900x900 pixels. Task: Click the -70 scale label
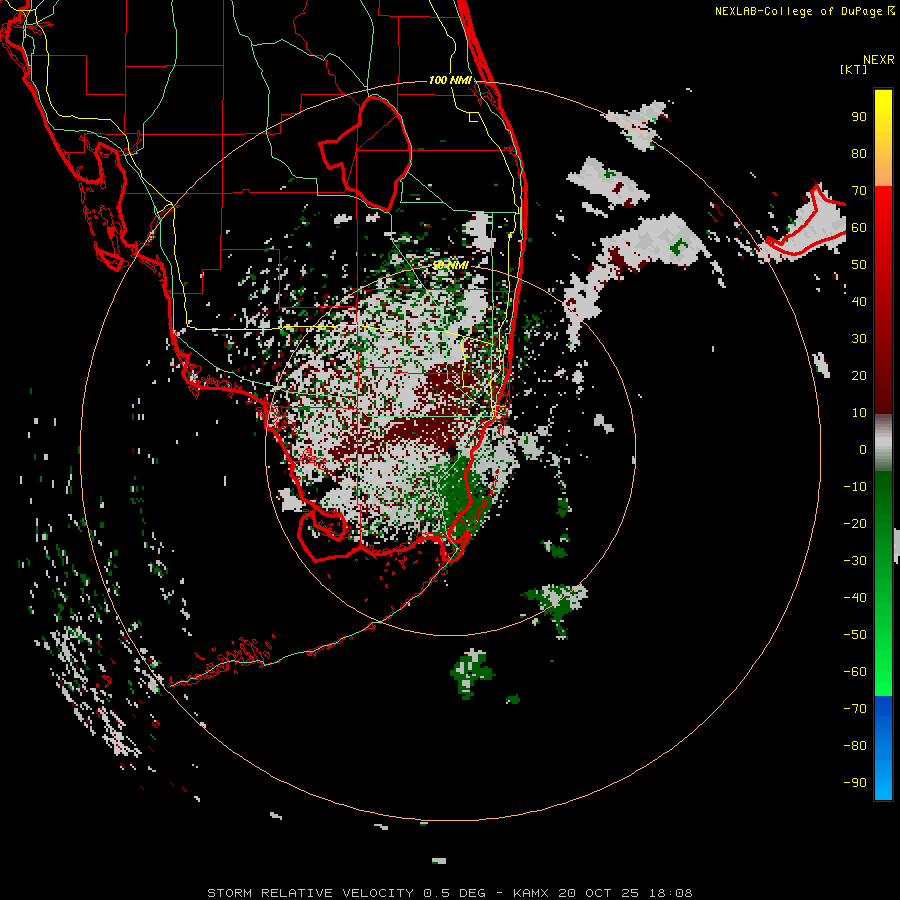coord(855,709)
